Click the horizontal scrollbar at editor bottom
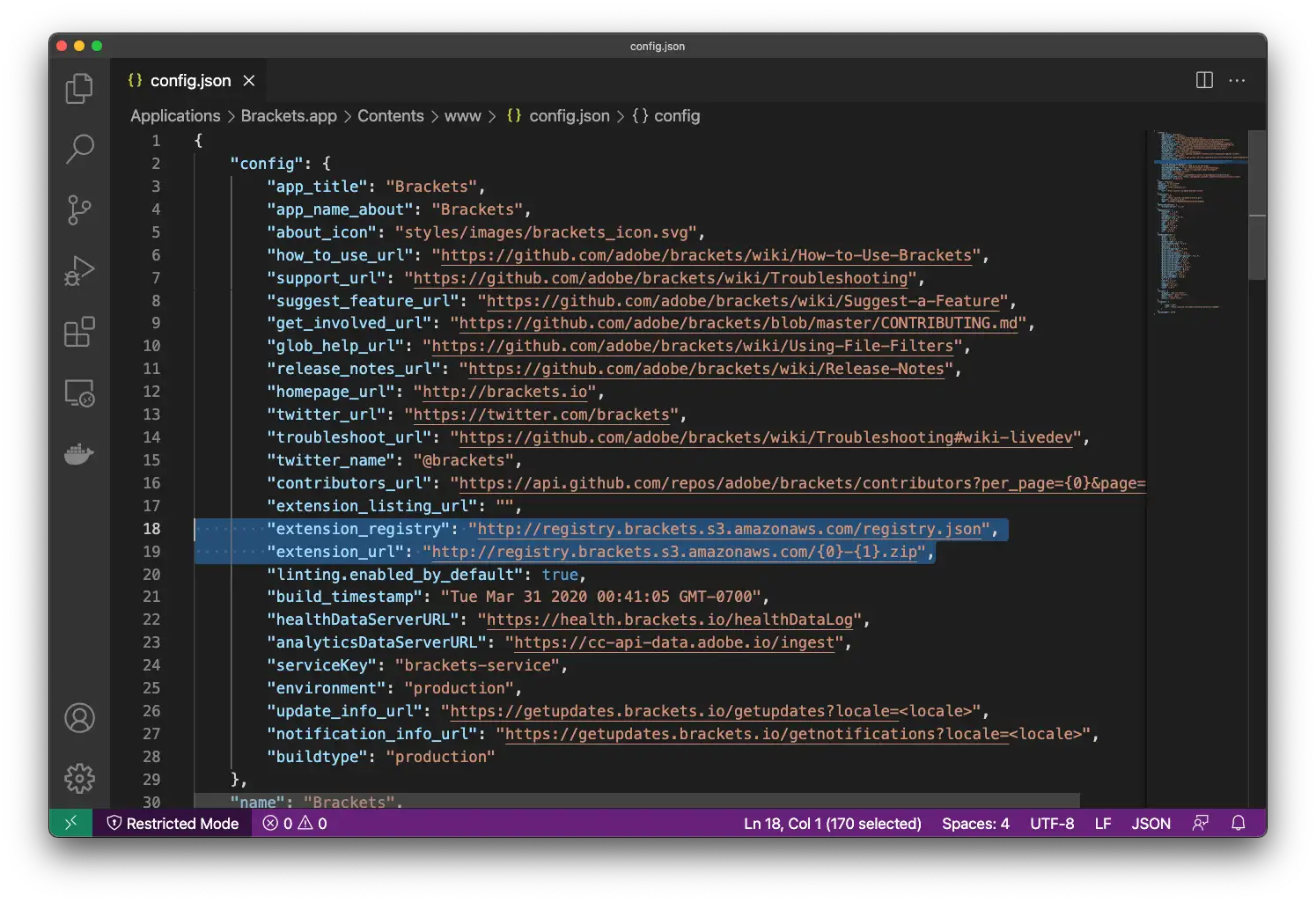Screen dimensions: 1316x902 click(x=636, y=800)
